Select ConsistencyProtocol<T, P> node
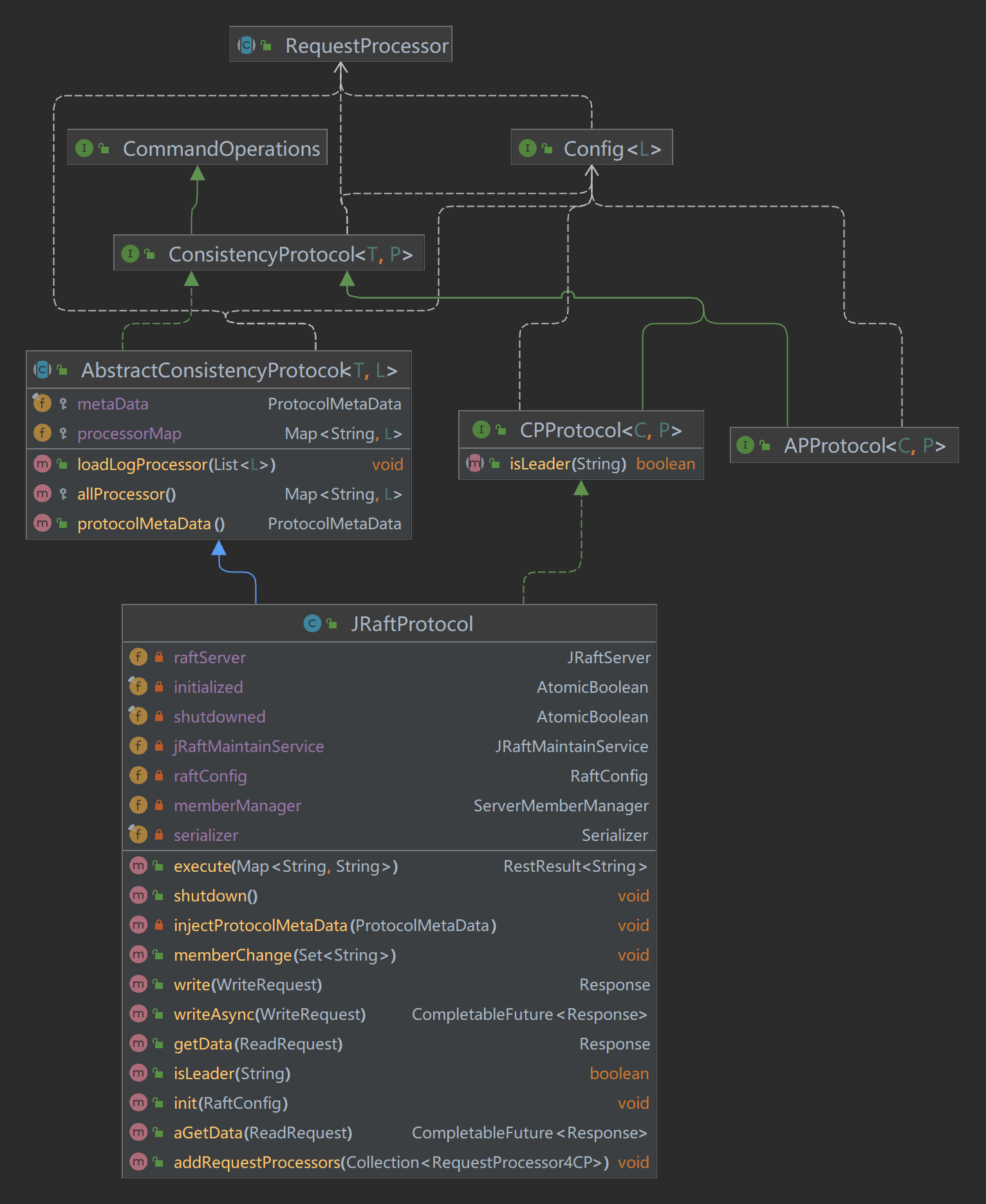 coord(269,253)
